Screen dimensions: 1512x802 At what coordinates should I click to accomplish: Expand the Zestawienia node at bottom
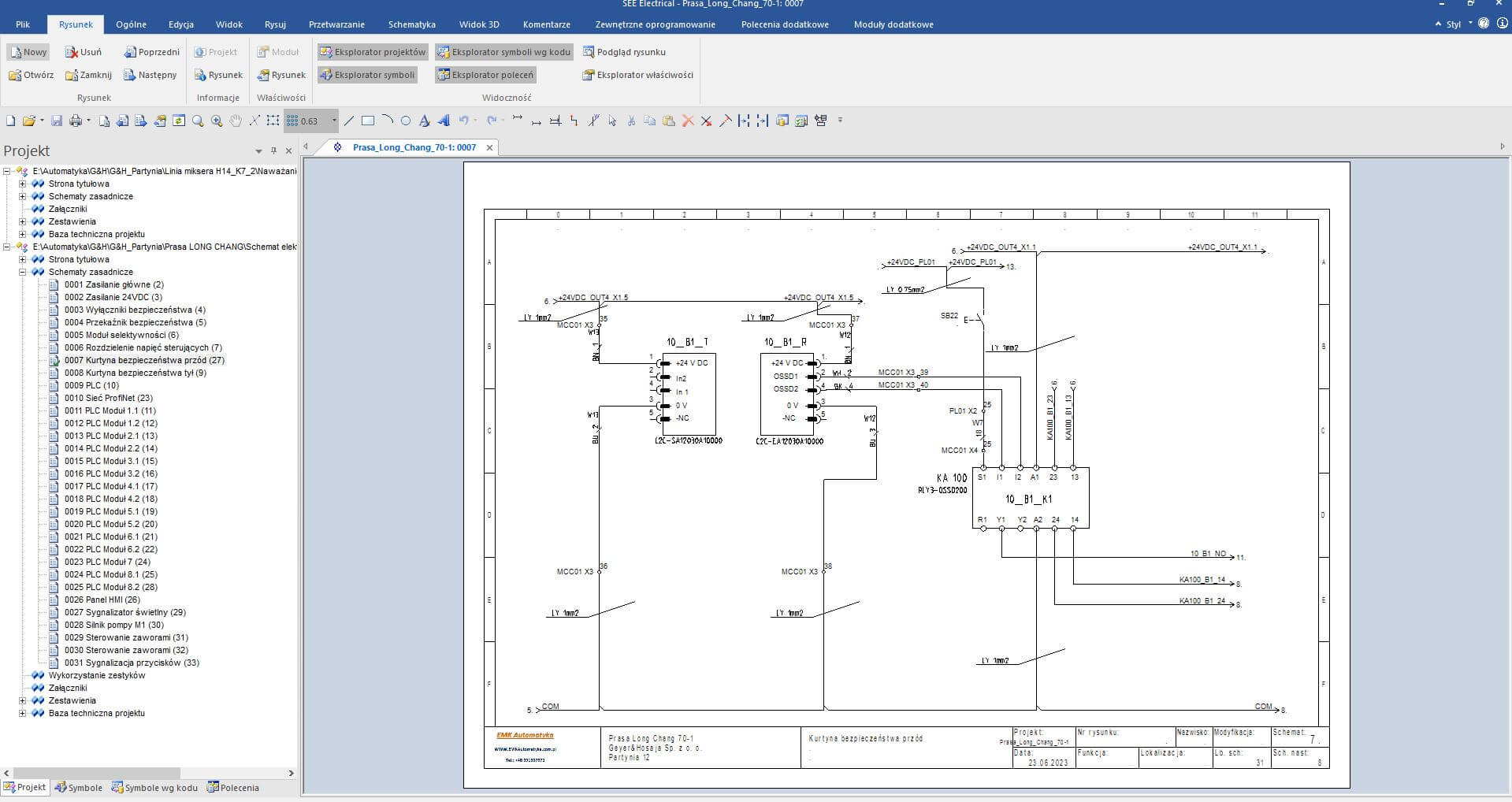coord(23,700)
